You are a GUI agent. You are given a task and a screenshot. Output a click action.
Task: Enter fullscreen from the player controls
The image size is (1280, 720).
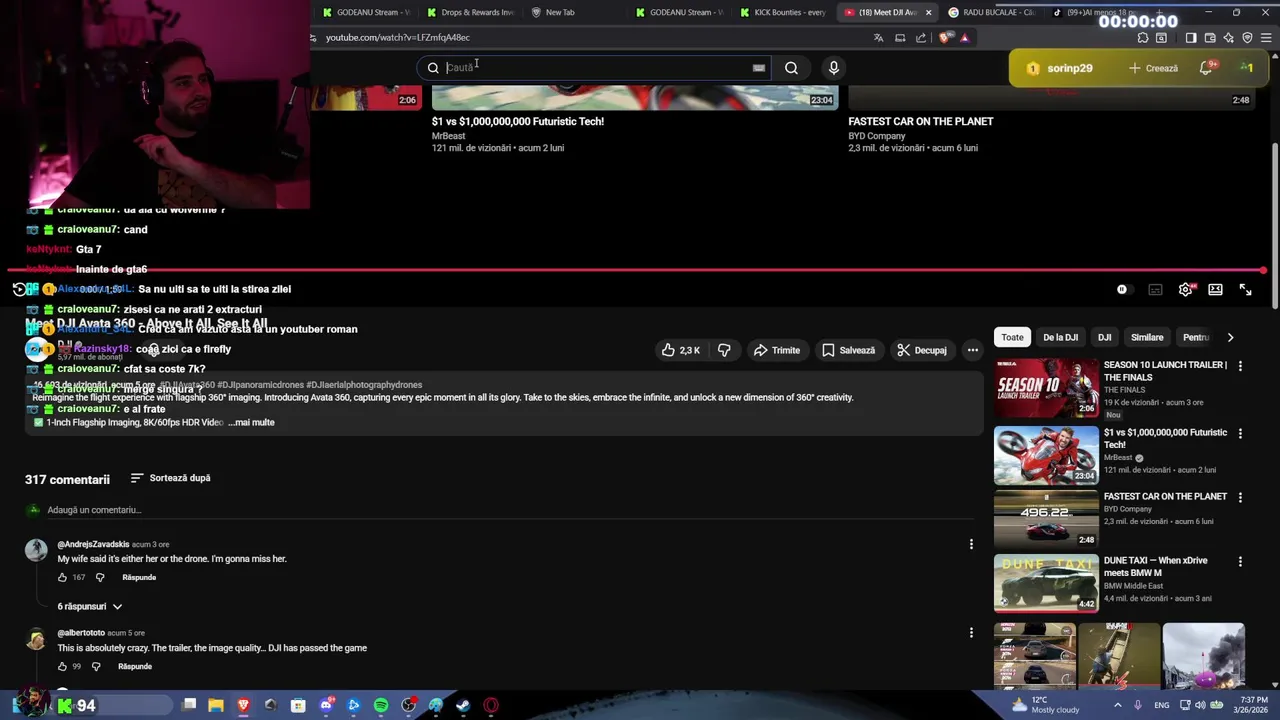1245,289
